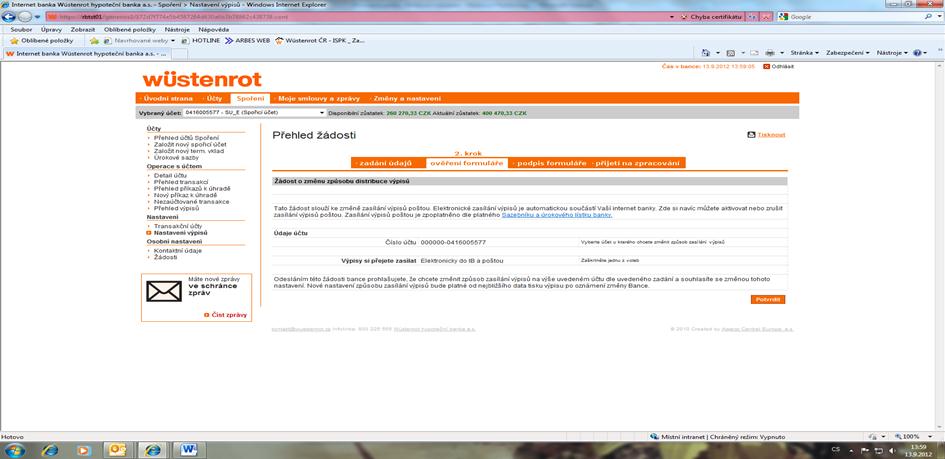
Task: Open the Wüstenrot ČR - ISPK favorite
Action: tap(320, 40)
